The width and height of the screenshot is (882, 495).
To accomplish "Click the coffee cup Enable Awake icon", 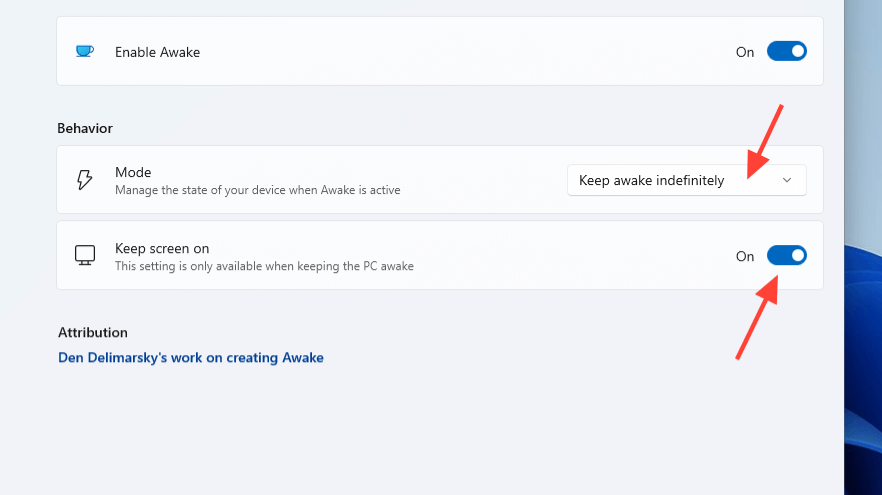I will coord(85,51).
